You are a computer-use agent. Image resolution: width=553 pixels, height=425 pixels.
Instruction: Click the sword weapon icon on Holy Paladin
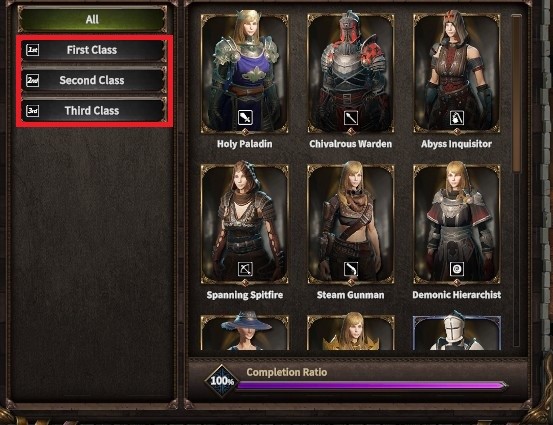coord(245,117)
